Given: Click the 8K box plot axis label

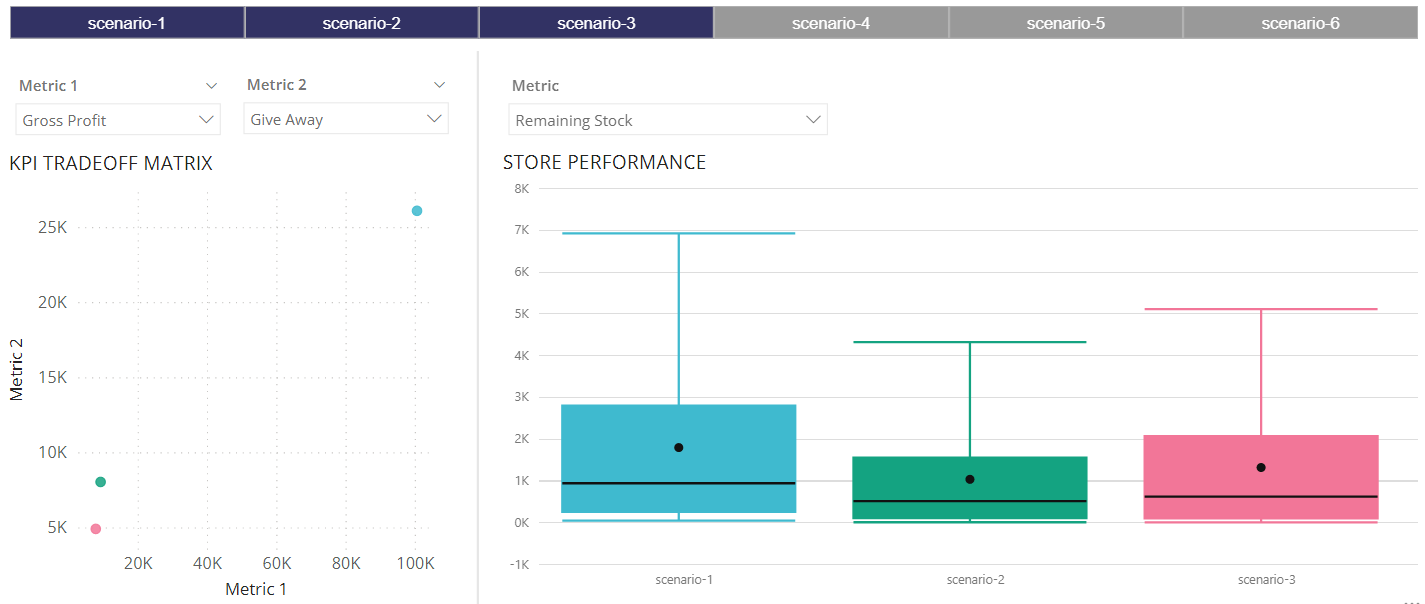Looking at the screenshot, I should tap(522, 188).
